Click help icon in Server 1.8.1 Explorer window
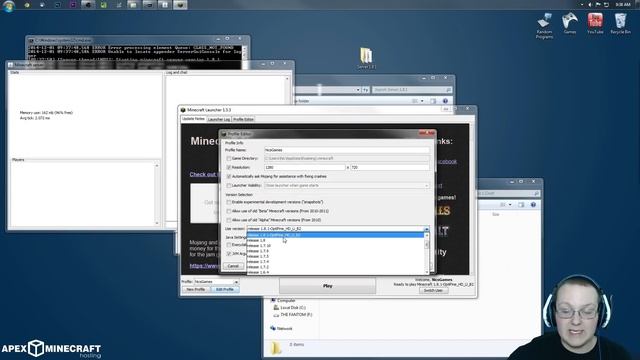 point(445,101)
